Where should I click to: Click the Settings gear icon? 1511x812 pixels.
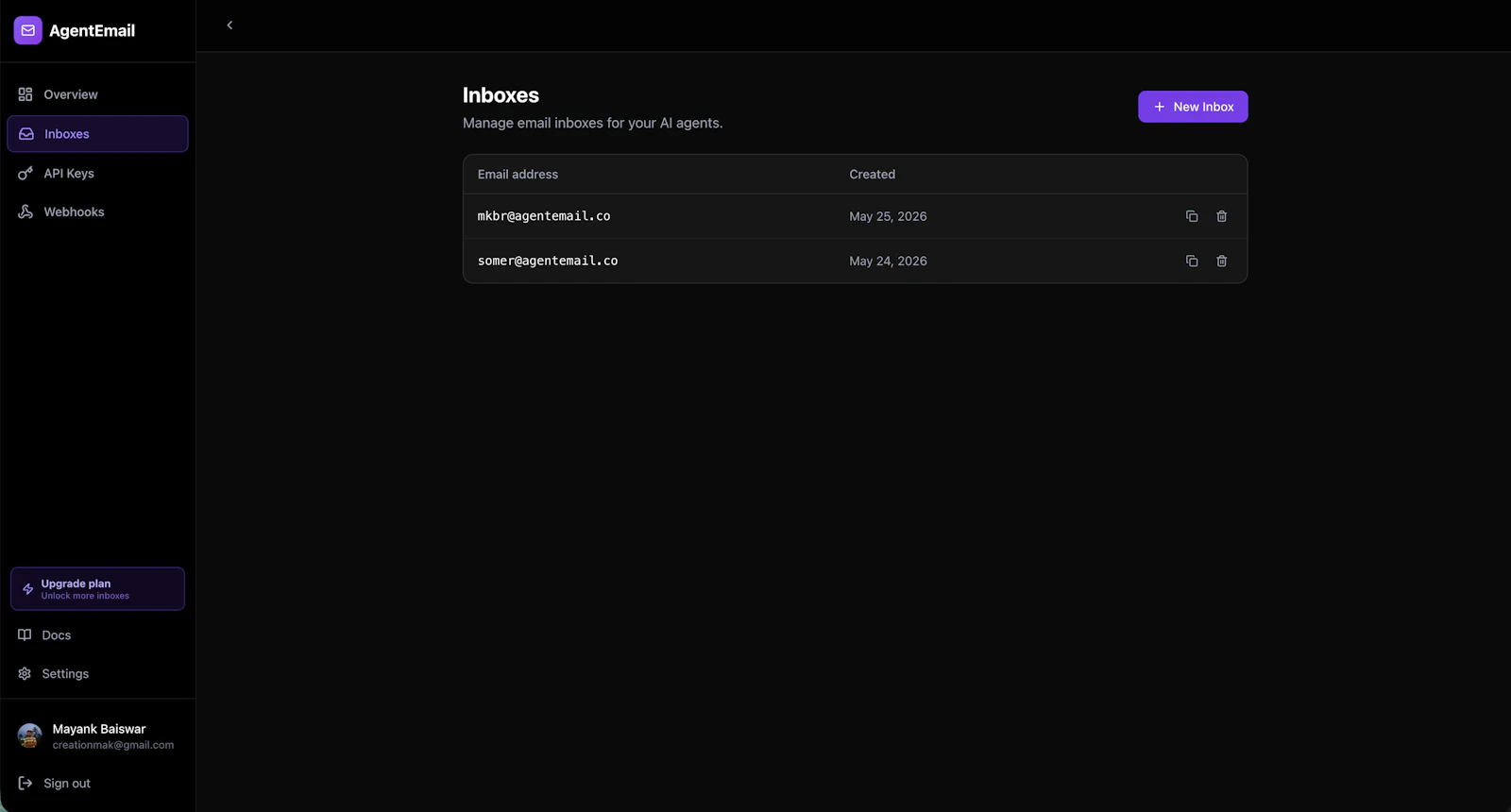click(25, 673)
